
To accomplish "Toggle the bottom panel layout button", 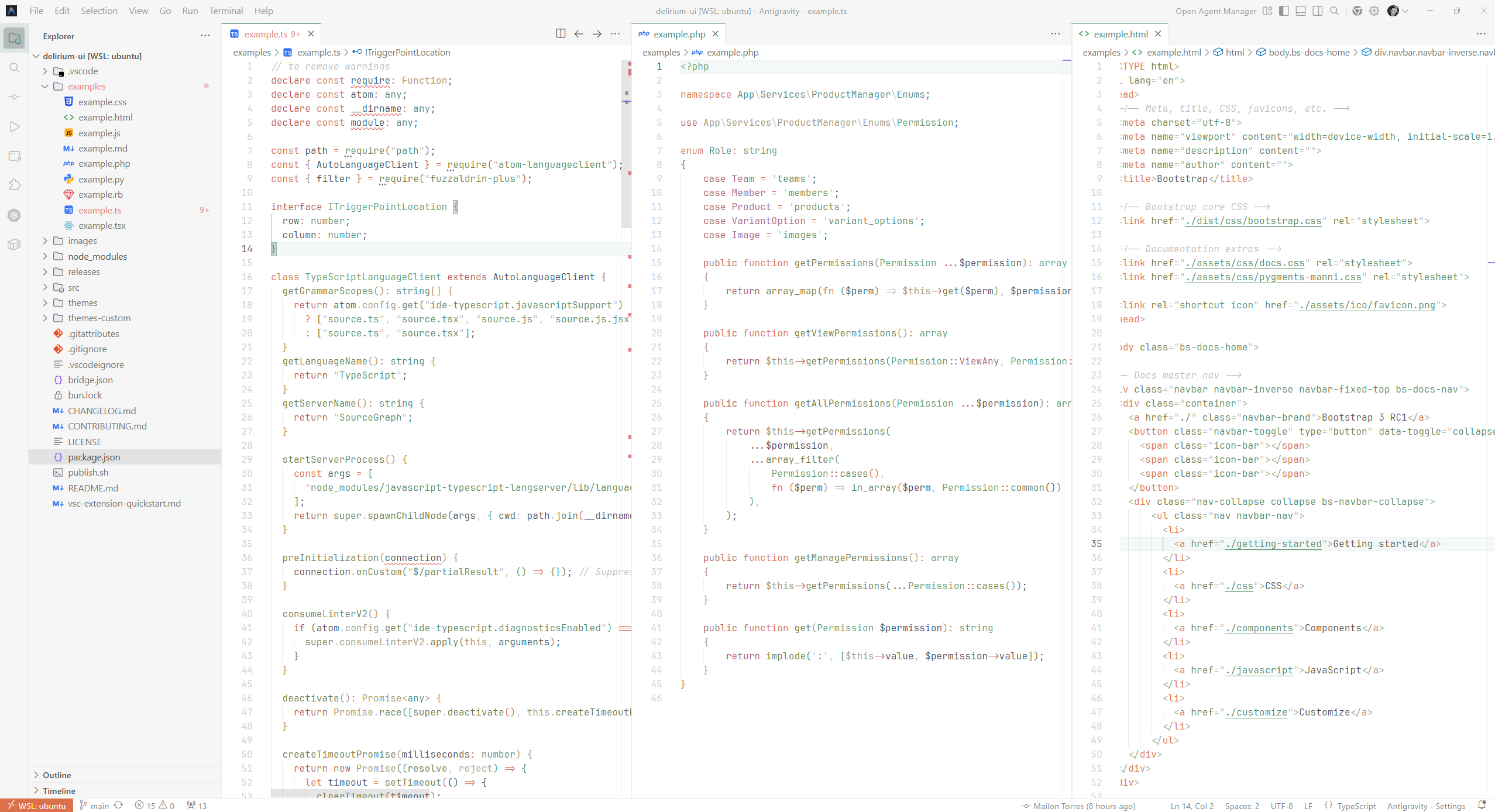I will 1301,11.
